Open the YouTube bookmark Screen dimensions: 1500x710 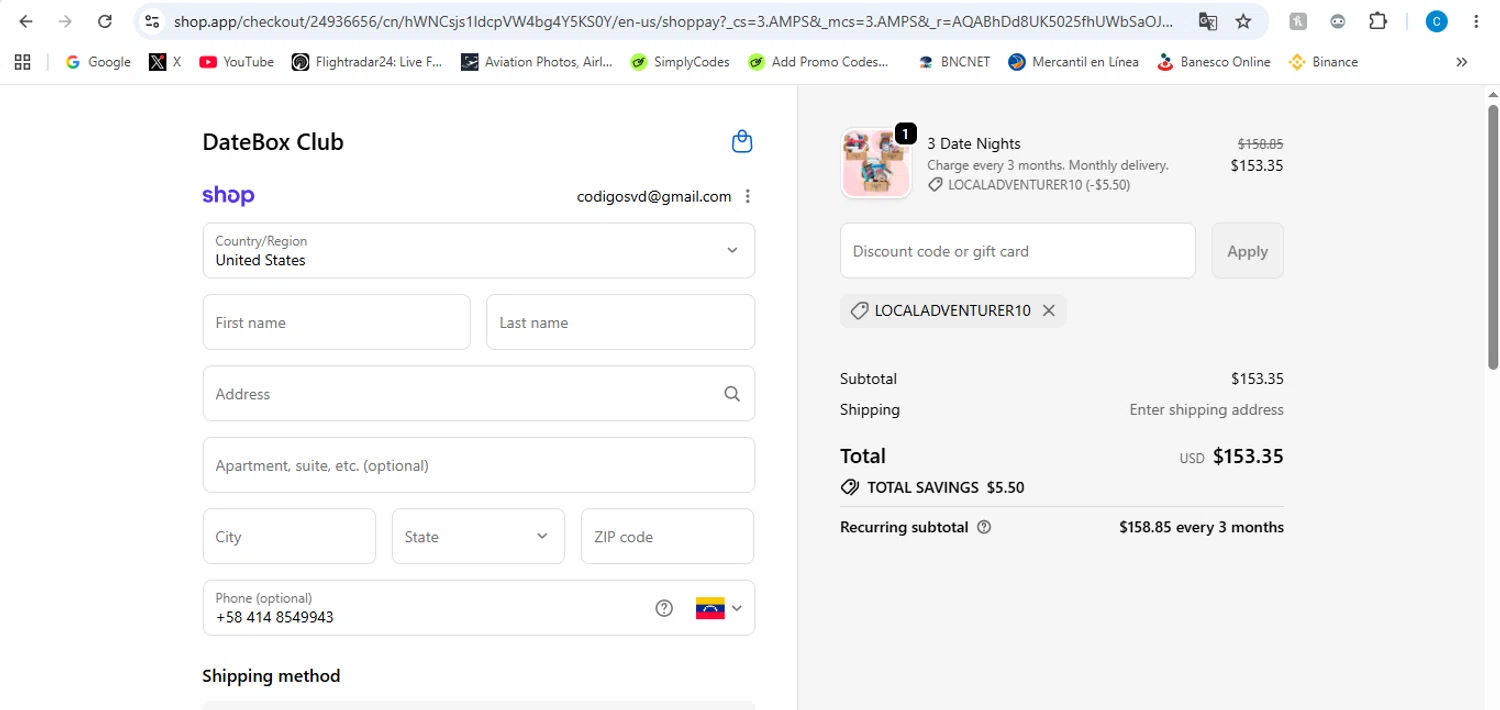[x=236, y=62]
